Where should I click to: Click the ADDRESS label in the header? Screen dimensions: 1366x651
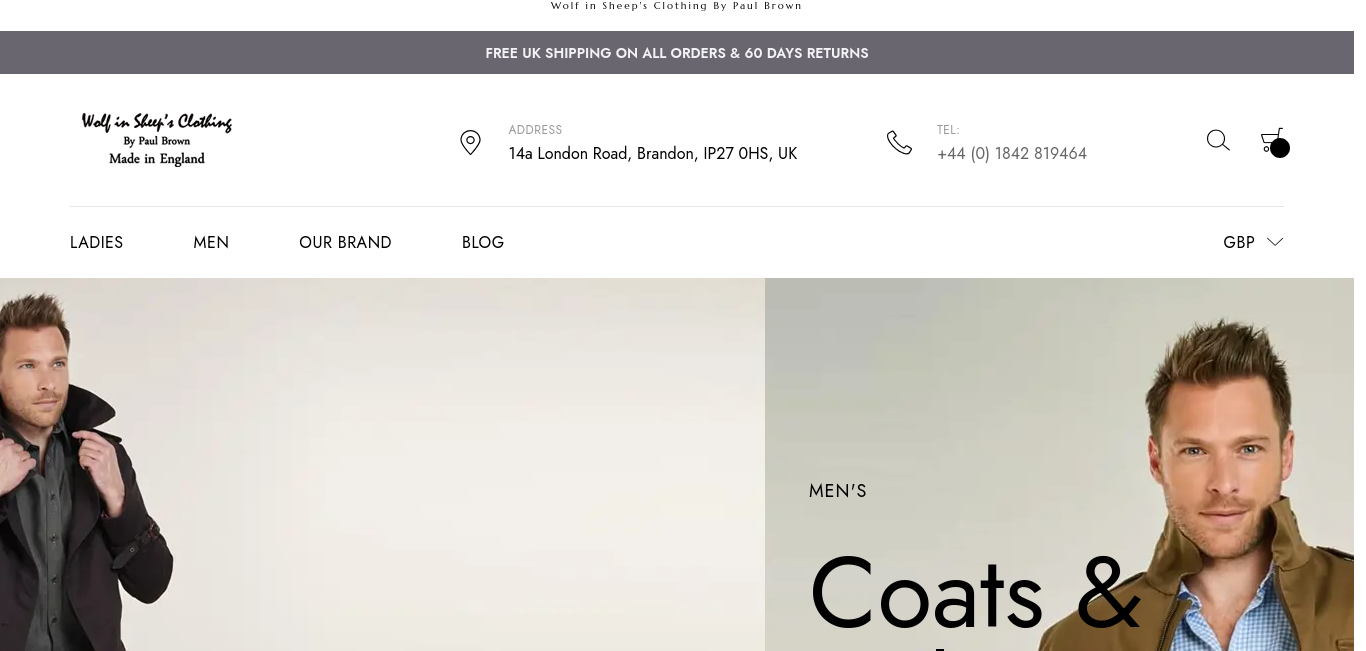click(535, 130)
